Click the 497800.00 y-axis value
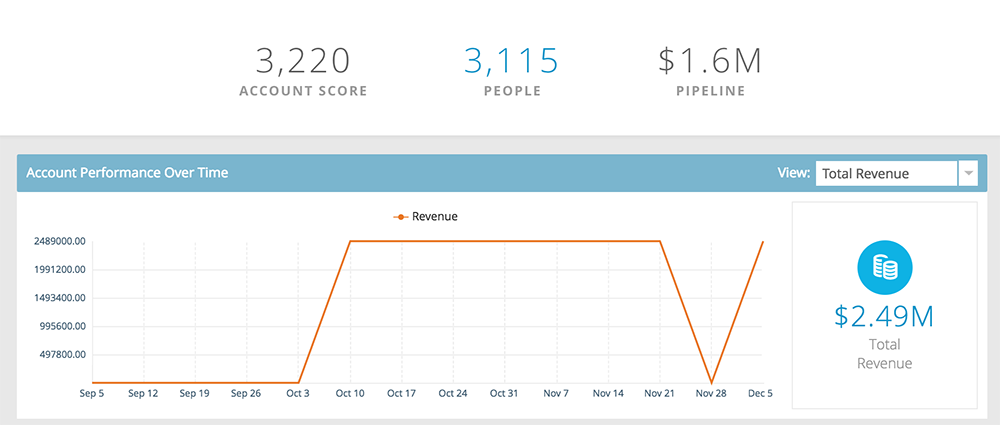The image size is (1000, 425). [59, 355]
